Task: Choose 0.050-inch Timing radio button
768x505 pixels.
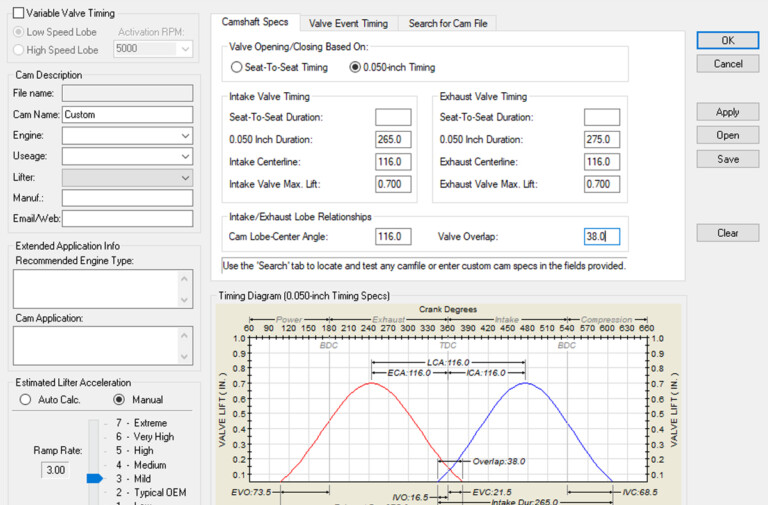Action: coord(355,67)
